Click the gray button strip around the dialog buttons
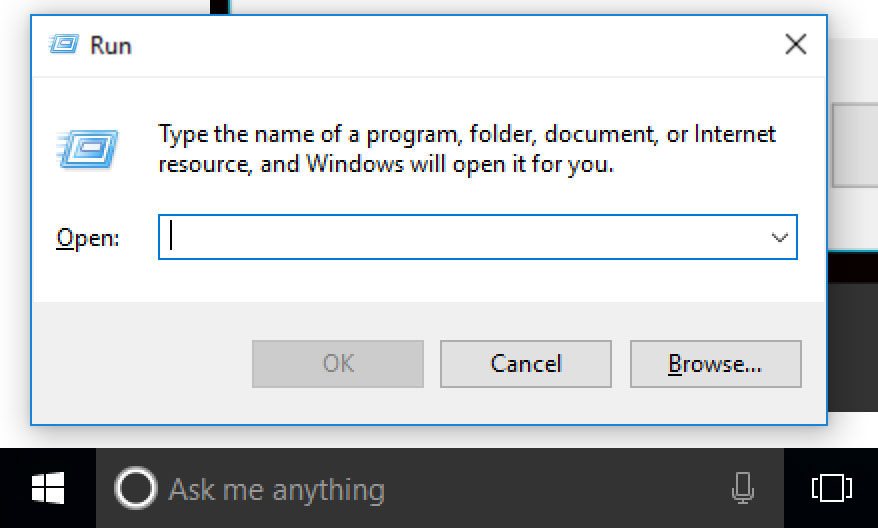 [x=140, y=364]
